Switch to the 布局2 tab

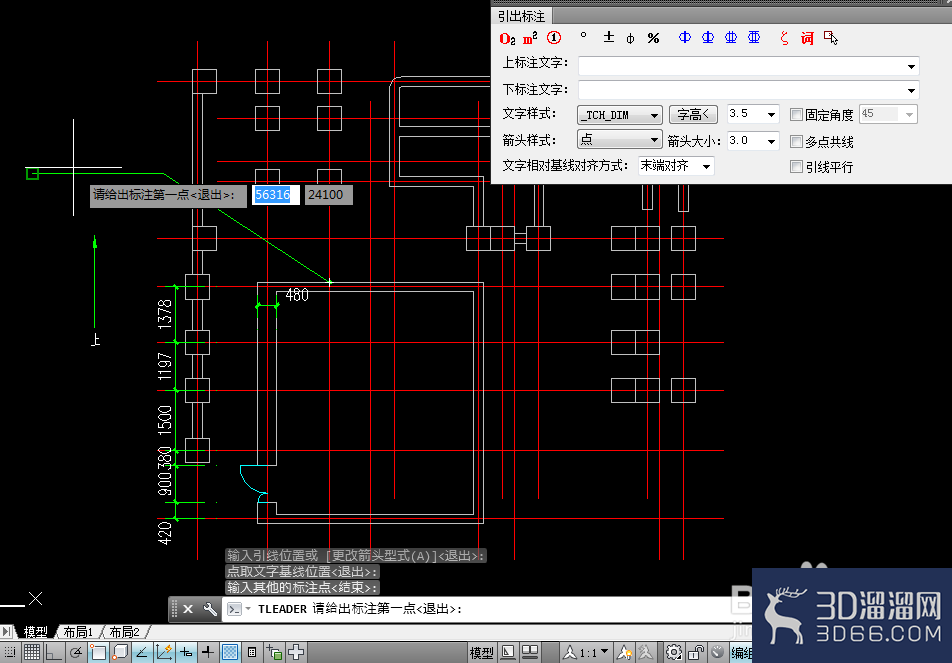point(124,632)
